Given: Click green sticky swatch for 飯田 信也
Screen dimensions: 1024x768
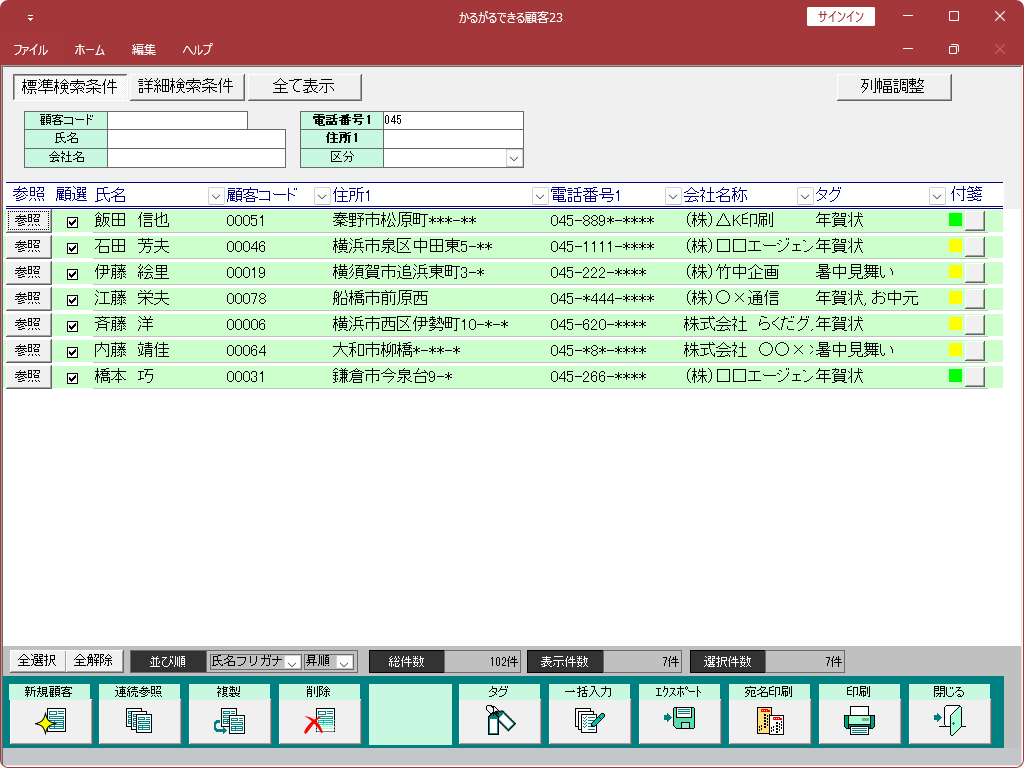Looking at the screenshot, I should point(955,219).
